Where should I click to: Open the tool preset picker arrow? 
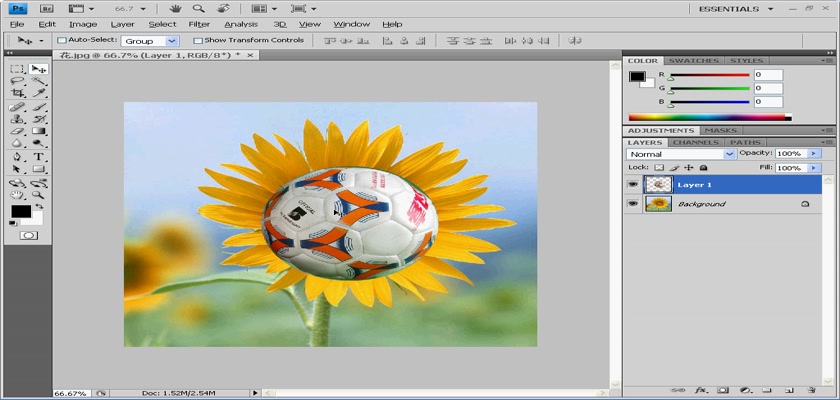click(41, 41)
